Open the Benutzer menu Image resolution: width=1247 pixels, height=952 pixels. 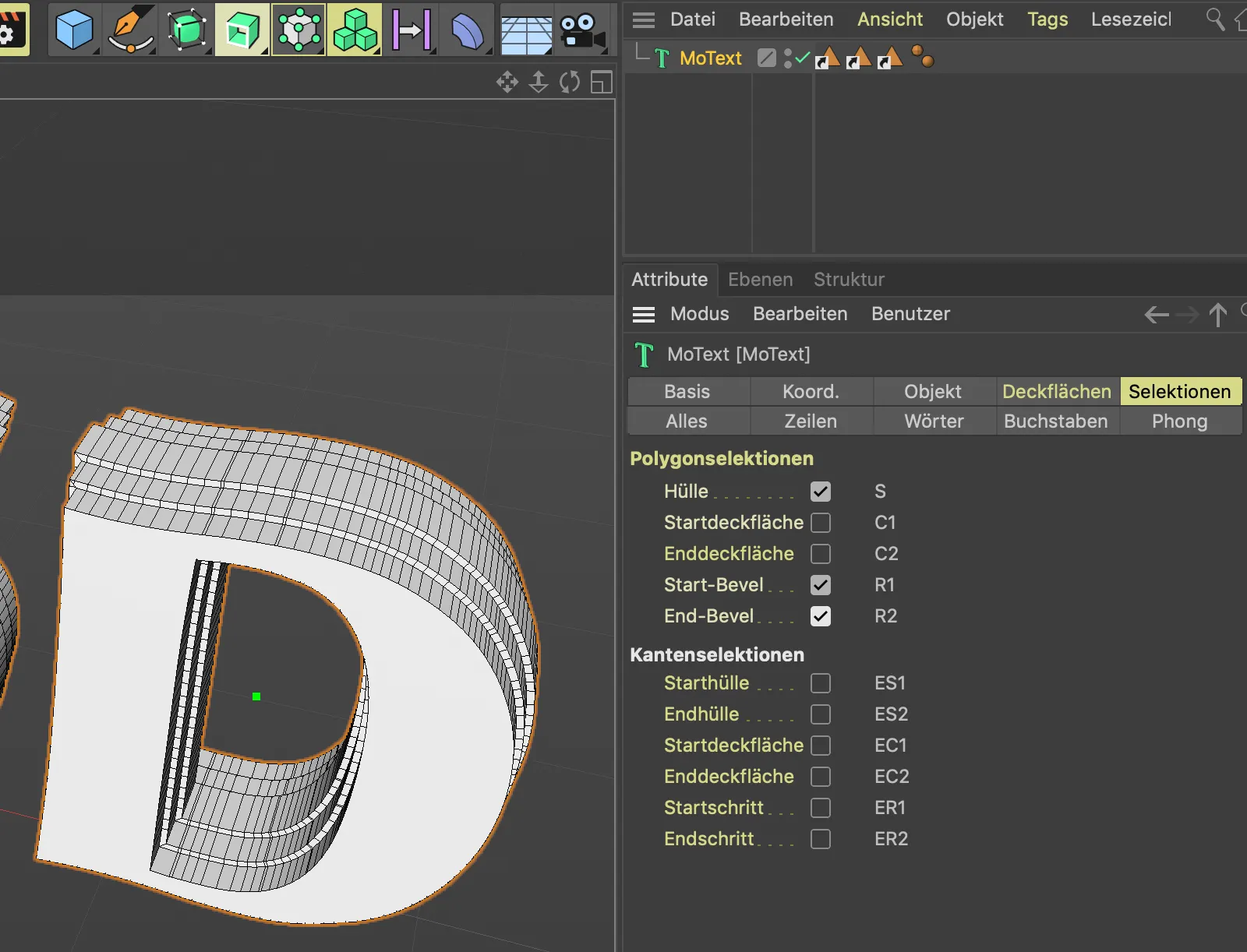[910, 314]
